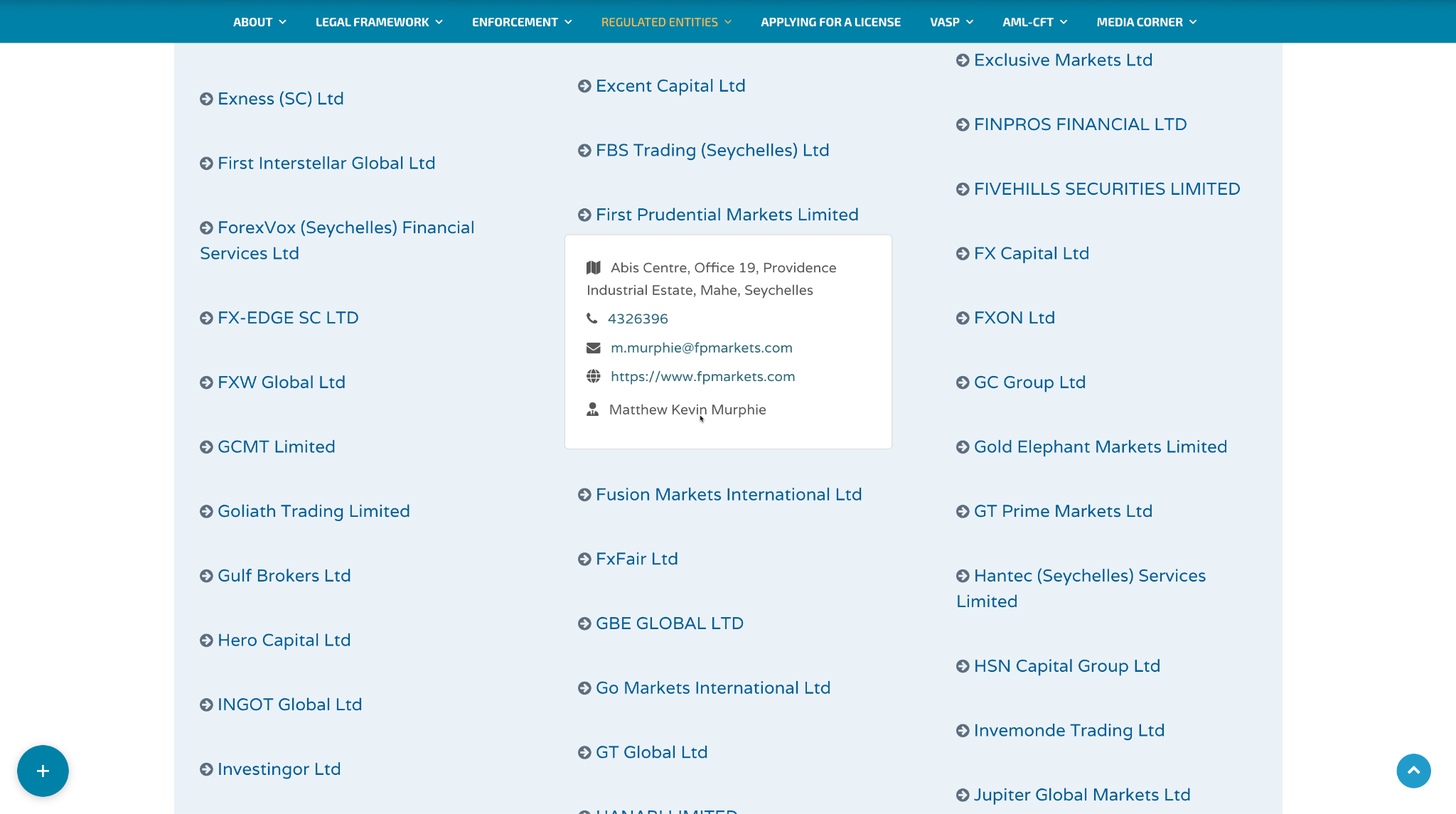Click the arrow icon beside Exness (SC) Ltd
The image size is (1456, 814).
(x=205, y=98)
